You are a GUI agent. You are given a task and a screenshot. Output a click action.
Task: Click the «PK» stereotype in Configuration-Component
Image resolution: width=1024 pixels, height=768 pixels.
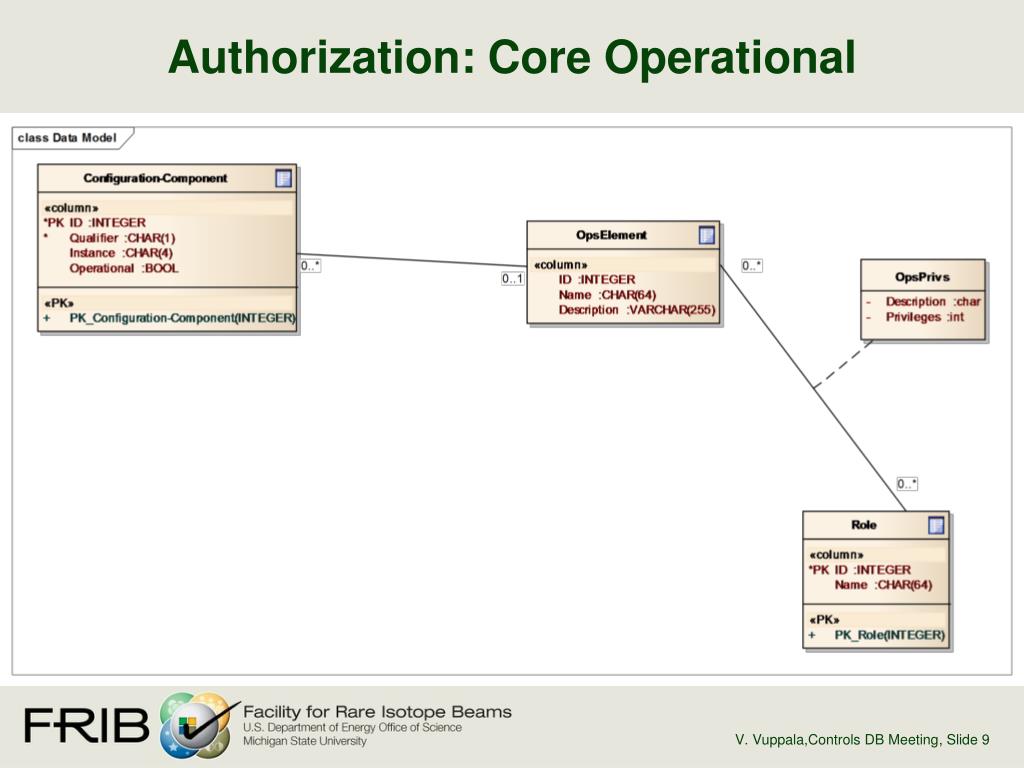pos(59,303)
